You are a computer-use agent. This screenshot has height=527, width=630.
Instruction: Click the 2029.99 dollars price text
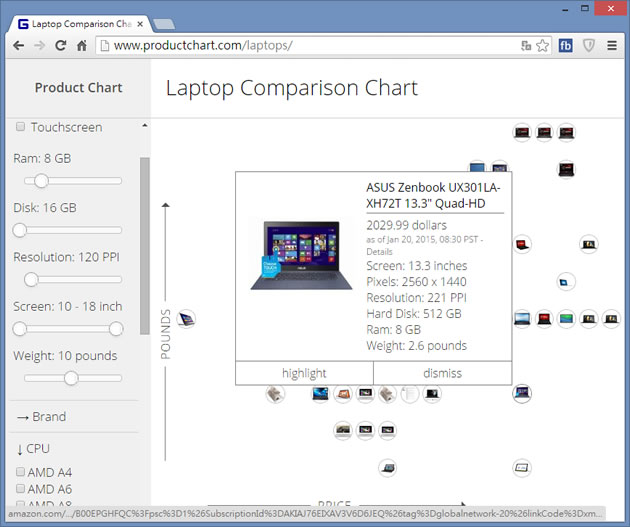(x=406, y=225)
